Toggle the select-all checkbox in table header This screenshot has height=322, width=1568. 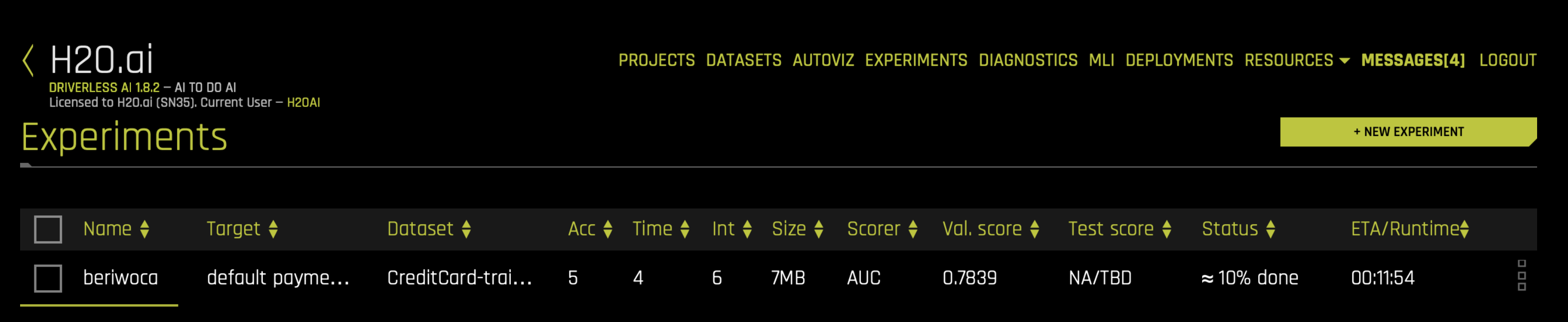tap(48, 229)
